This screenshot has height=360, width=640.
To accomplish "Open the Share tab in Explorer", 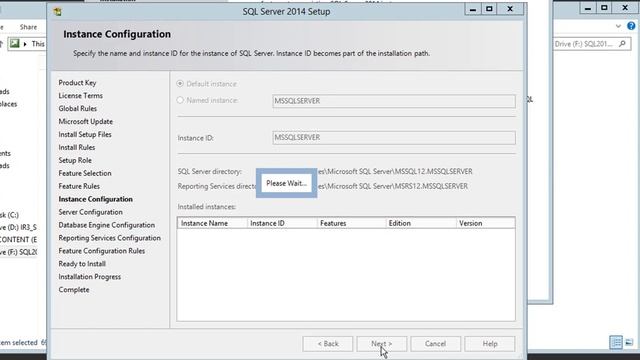I will [x=28, y=27].
